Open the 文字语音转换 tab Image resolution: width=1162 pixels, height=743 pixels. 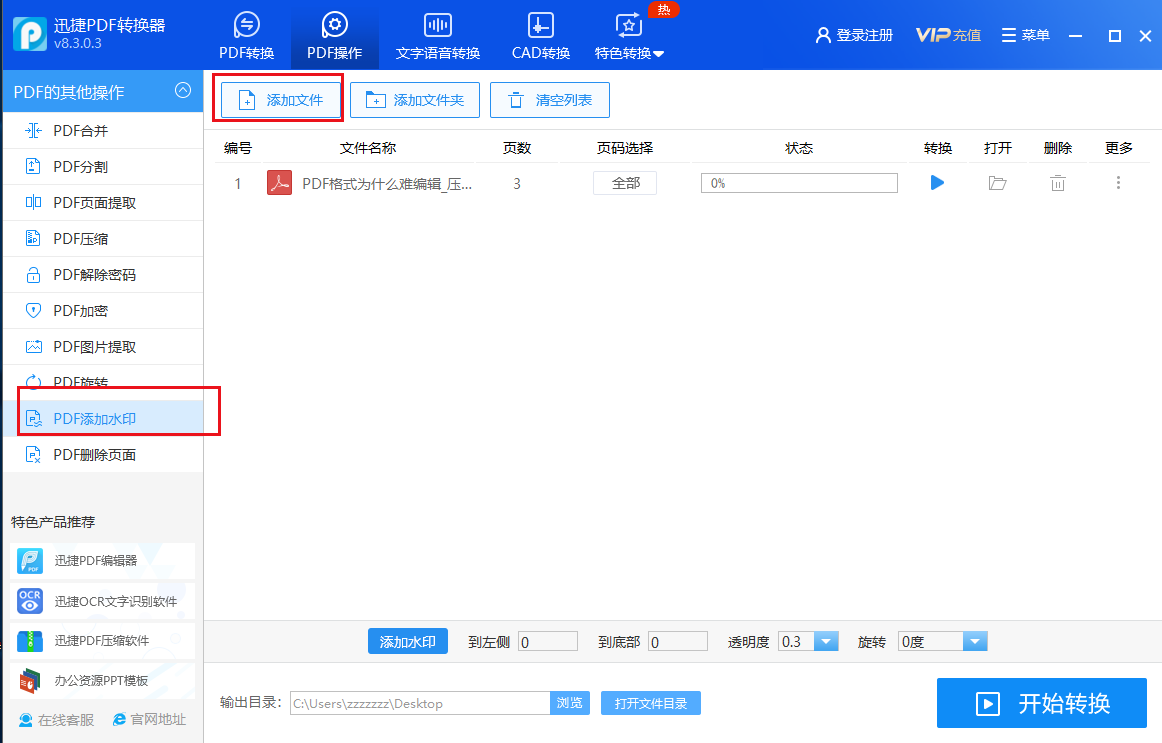(437, 36)
